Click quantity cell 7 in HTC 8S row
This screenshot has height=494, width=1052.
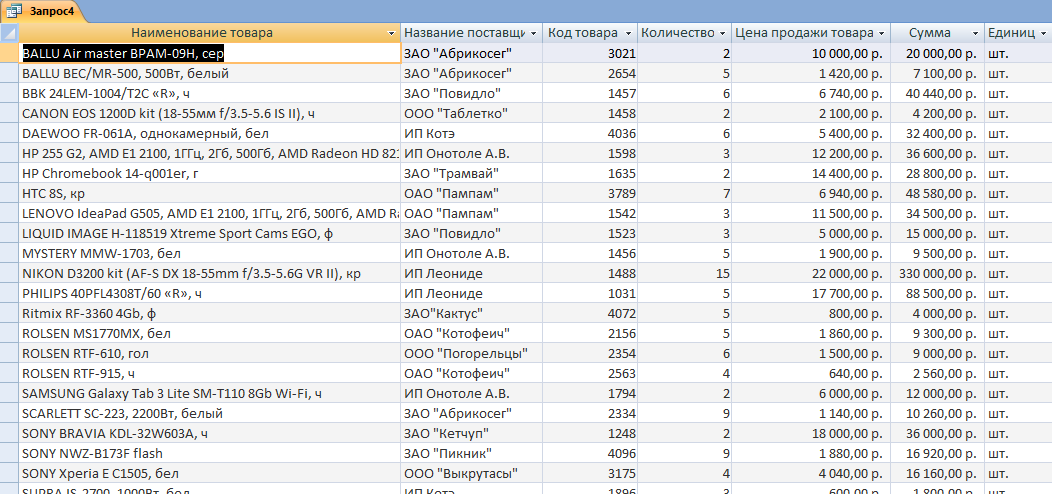coord(684,193)
